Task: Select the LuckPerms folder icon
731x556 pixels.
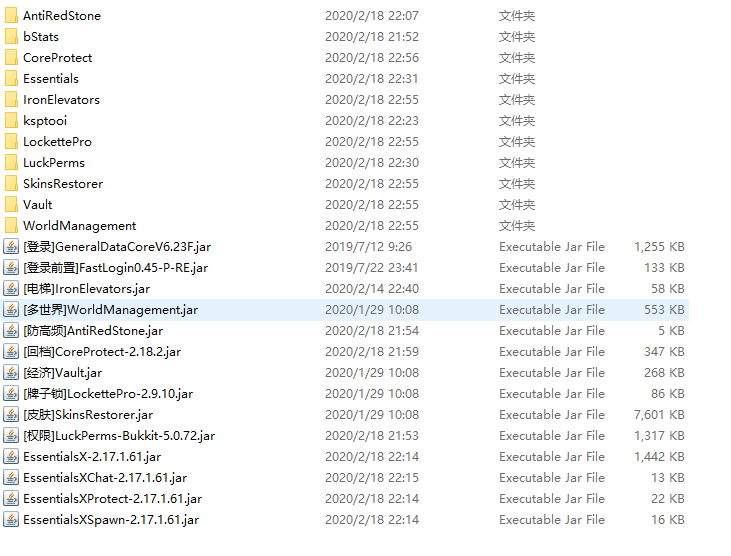Action: (x=11, y=162)
